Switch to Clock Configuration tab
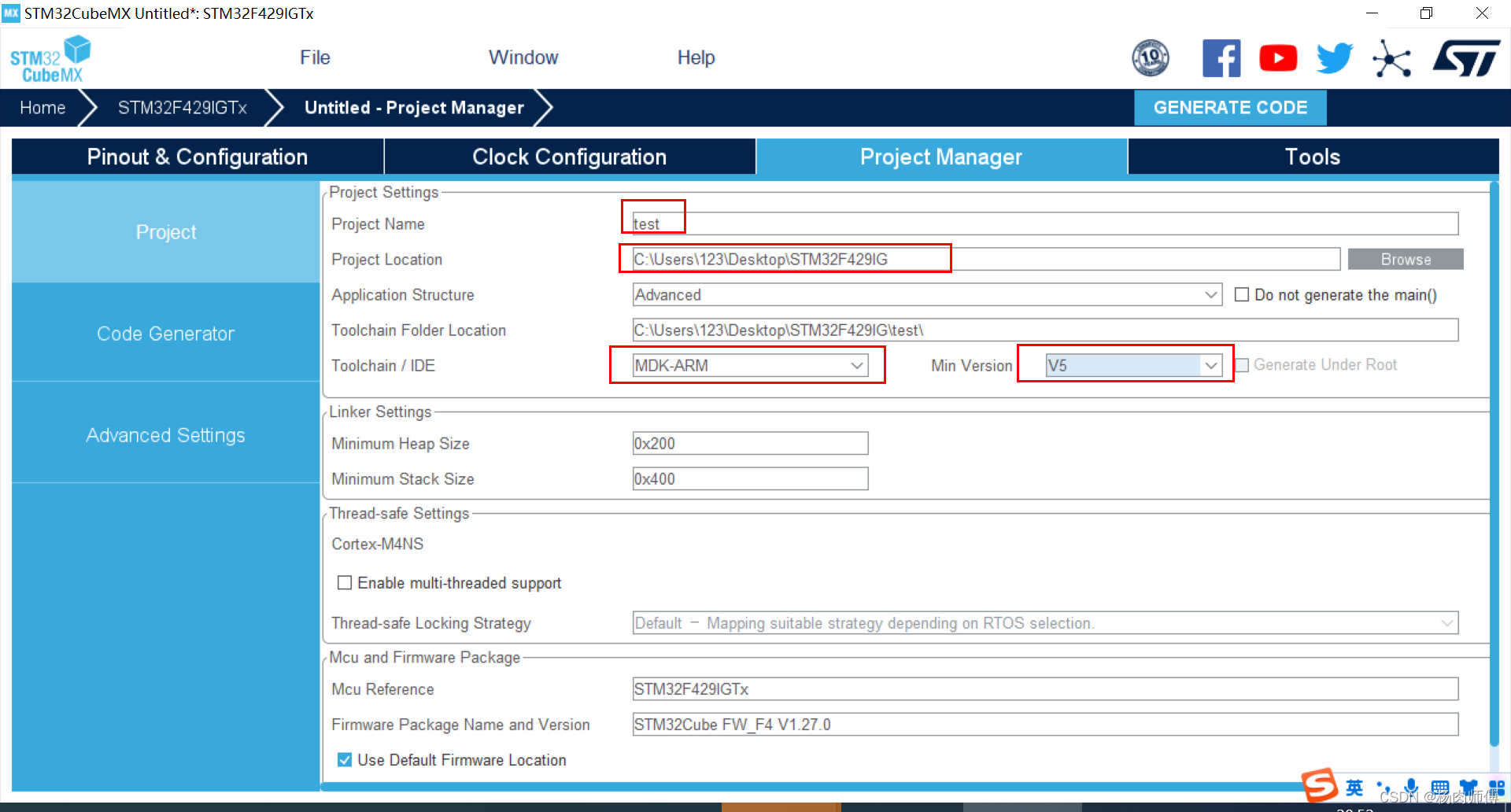1511x812 pixels. tap(570, 157)
